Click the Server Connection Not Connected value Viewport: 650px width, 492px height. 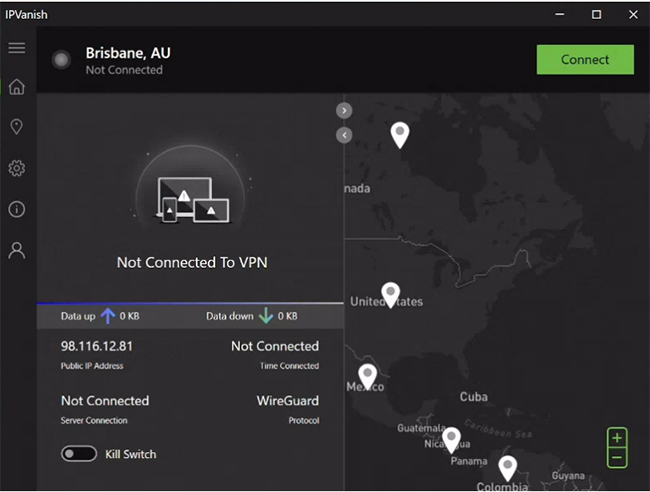[x=105, y=401]
